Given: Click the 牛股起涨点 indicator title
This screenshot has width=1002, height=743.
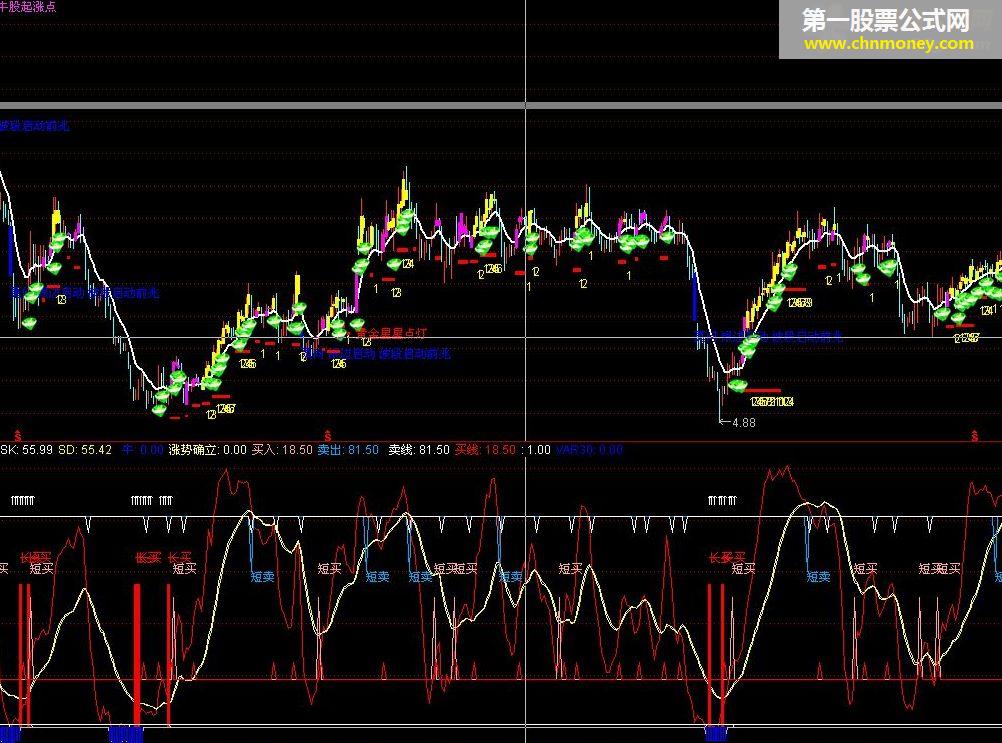Looking at the screenshot, I should coord(28,6).
